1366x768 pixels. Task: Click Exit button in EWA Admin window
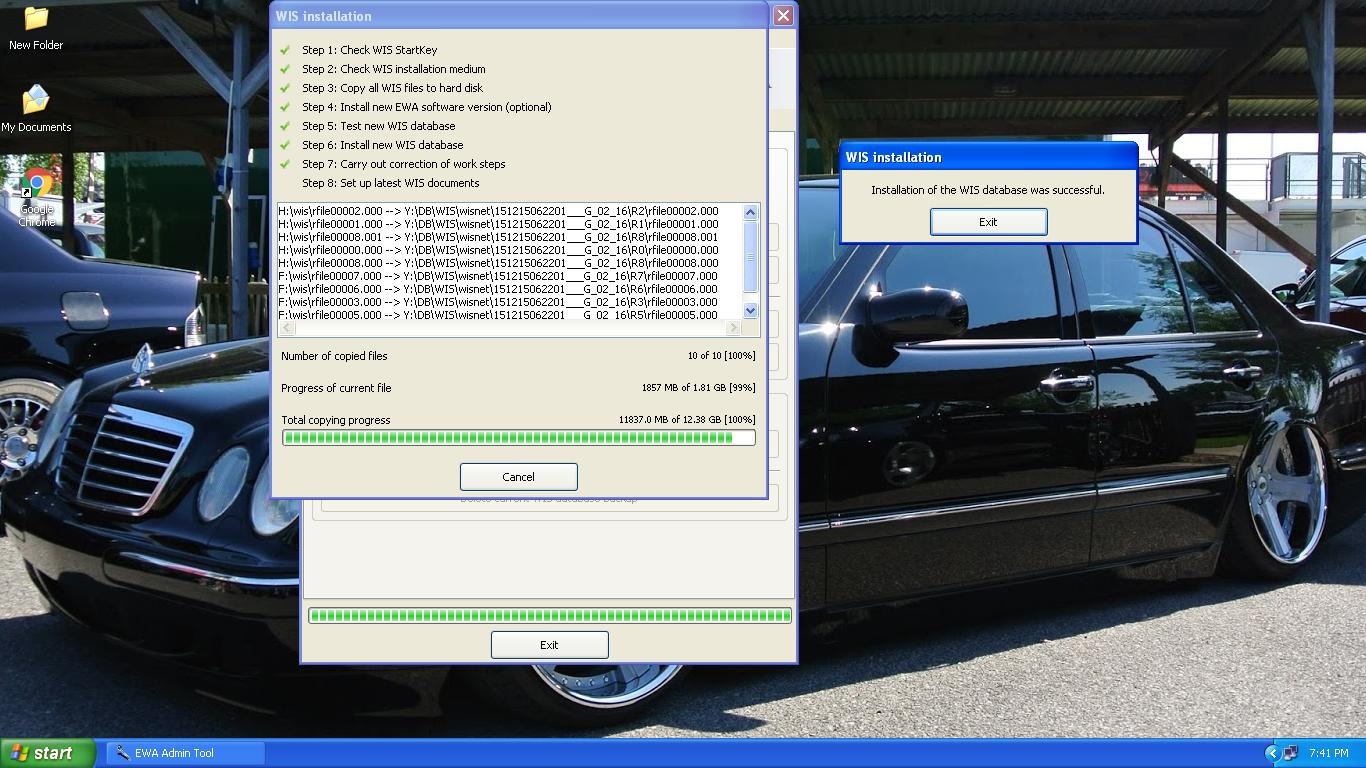tap(549, 645)
